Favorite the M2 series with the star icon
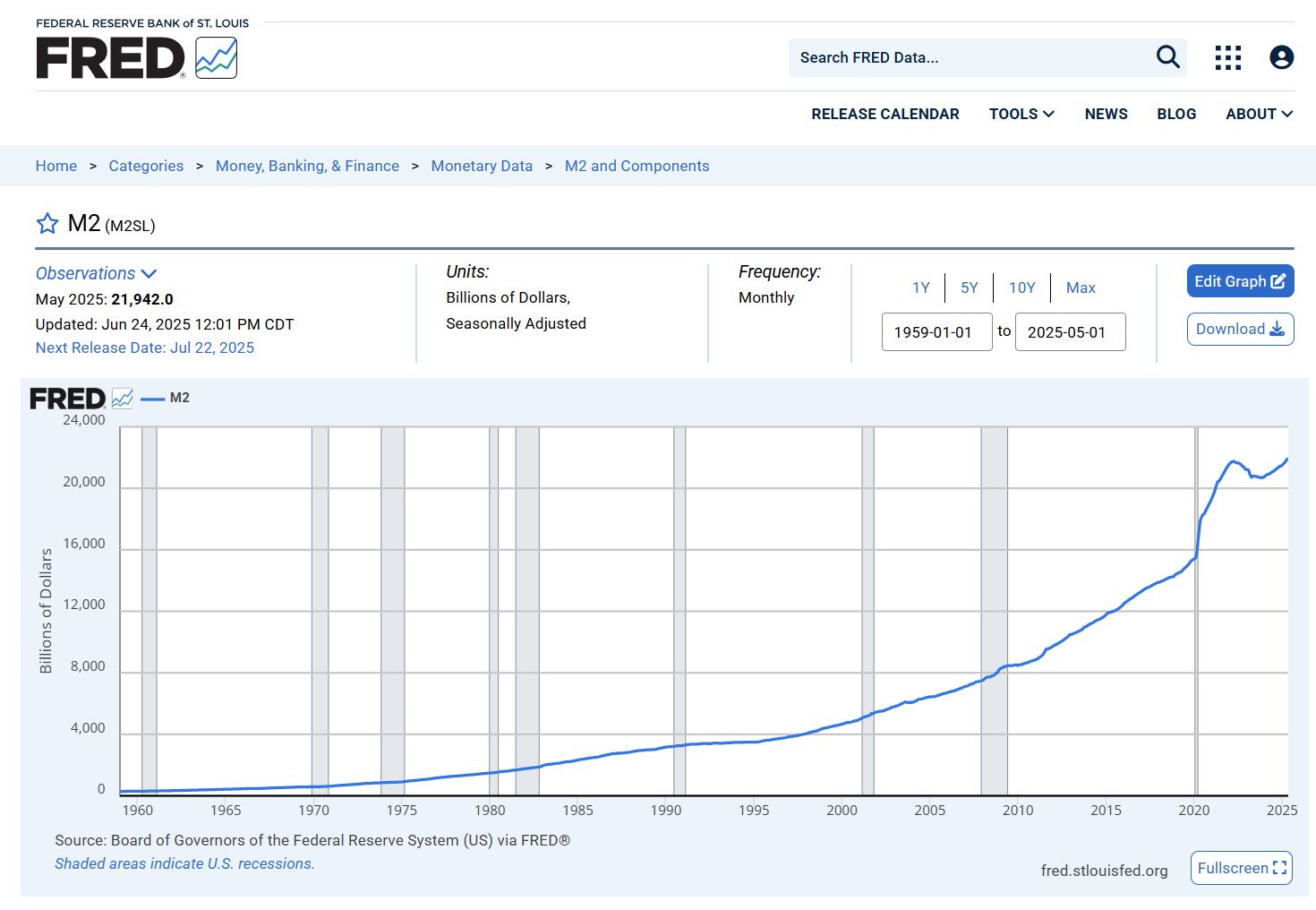This screenshot has width=1316, height=910. tap(47, 223)
